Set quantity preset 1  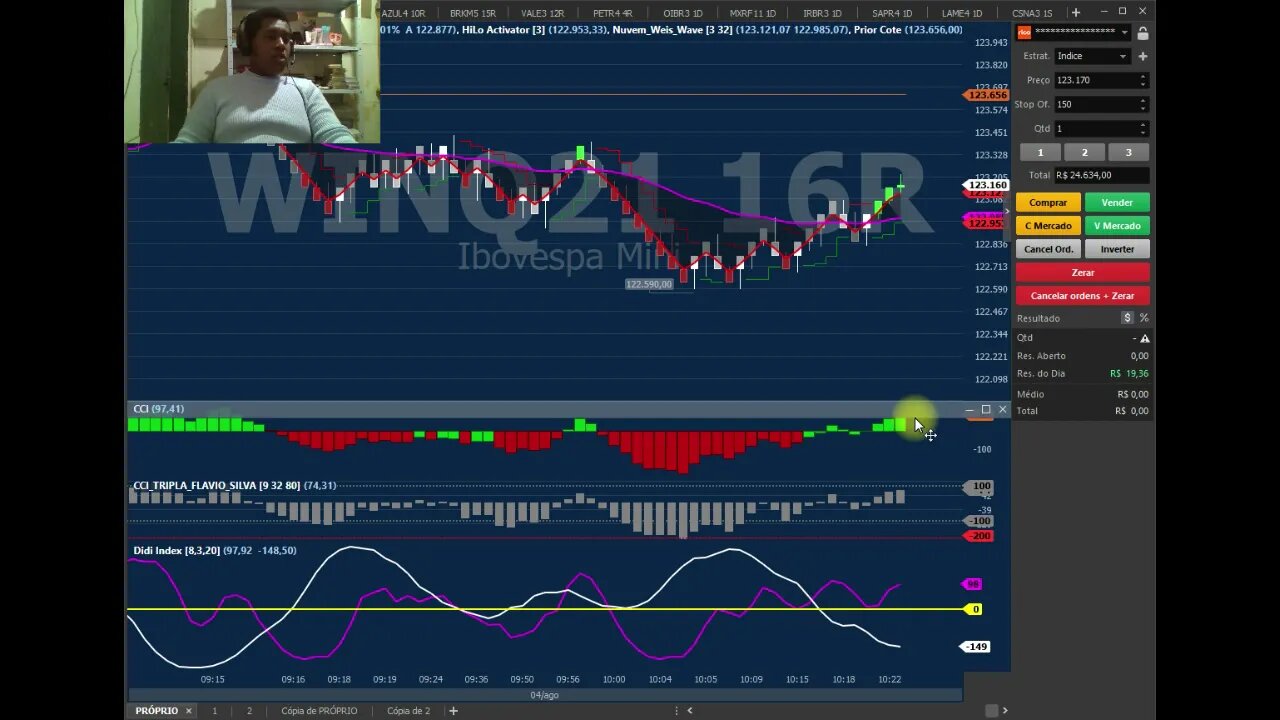click(1040, 152)
